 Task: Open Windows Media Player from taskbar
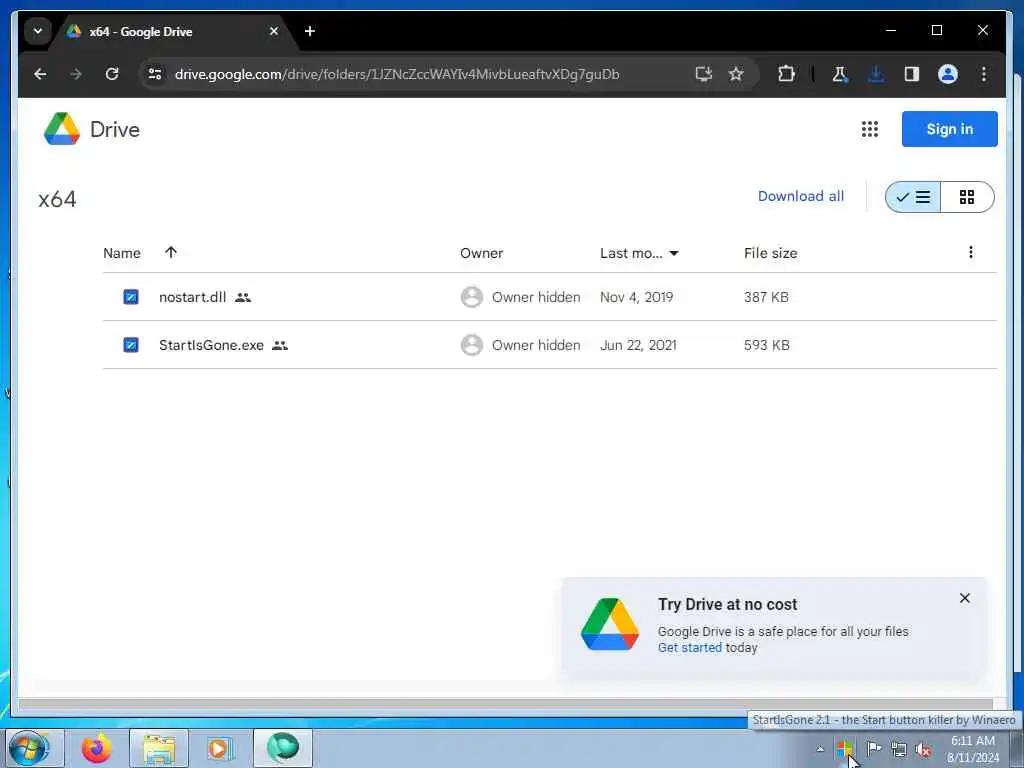point(220,748)
